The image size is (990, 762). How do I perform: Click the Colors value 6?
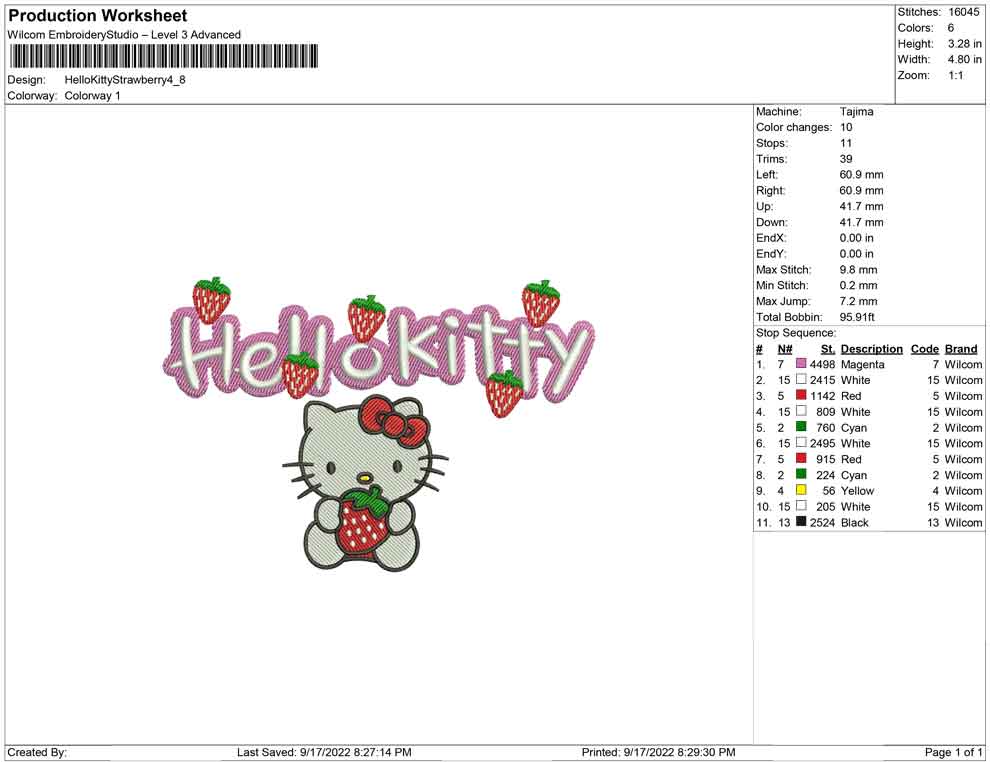point(951,28)
